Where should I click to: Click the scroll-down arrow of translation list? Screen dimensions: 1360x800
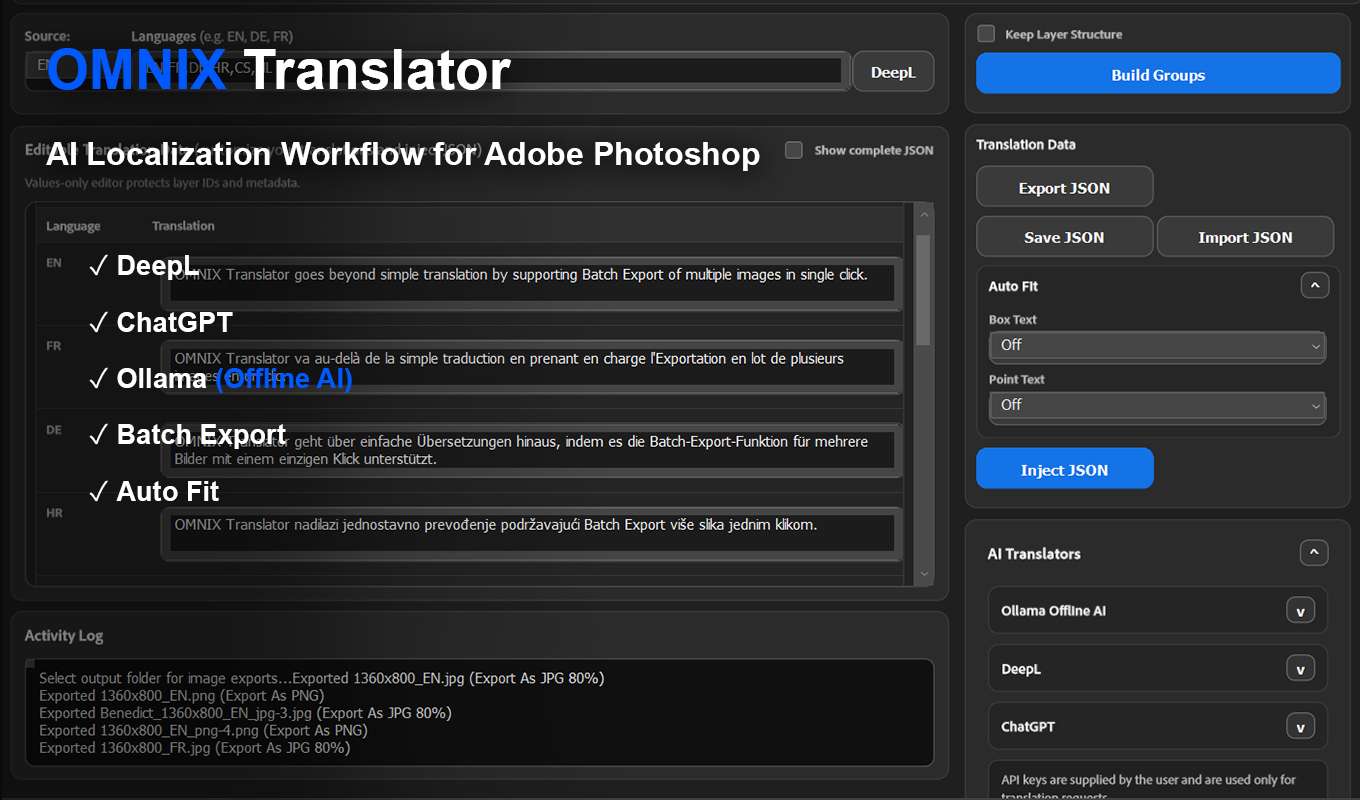pyautogui.click(x=923, y=574)
